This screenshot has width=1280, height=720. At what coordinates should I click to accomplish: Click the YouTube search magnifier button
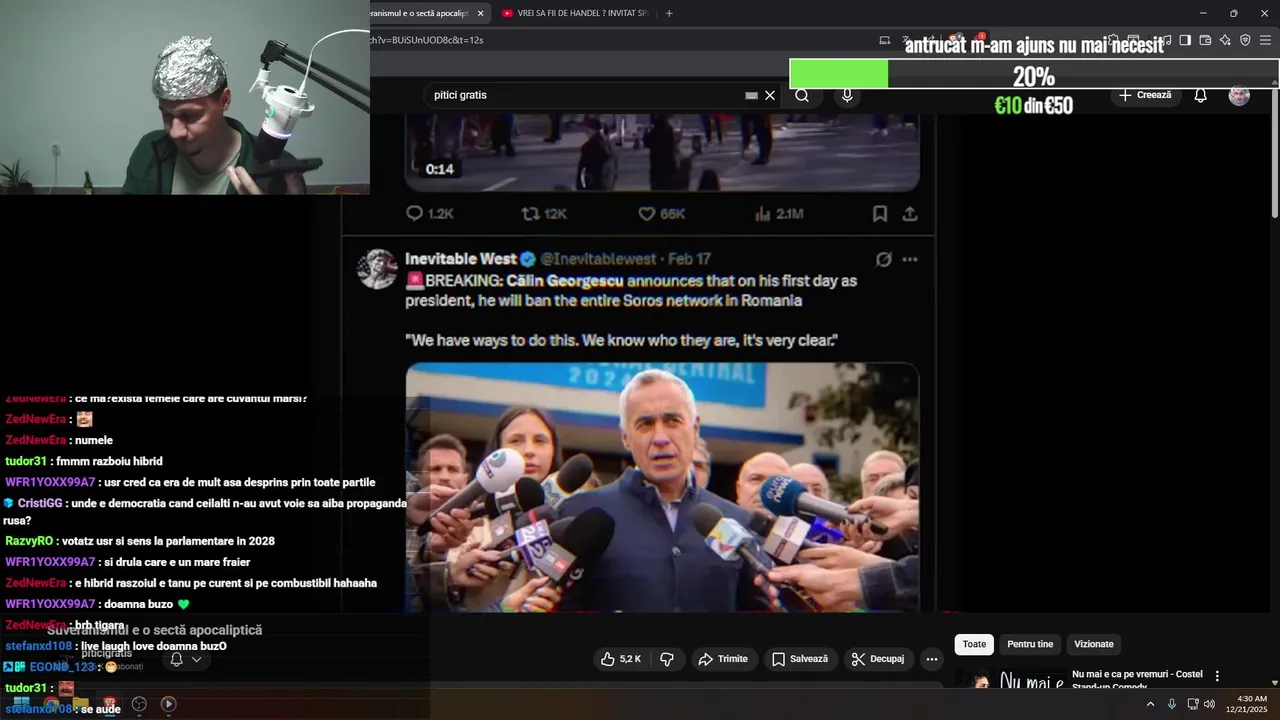(802, 95)
